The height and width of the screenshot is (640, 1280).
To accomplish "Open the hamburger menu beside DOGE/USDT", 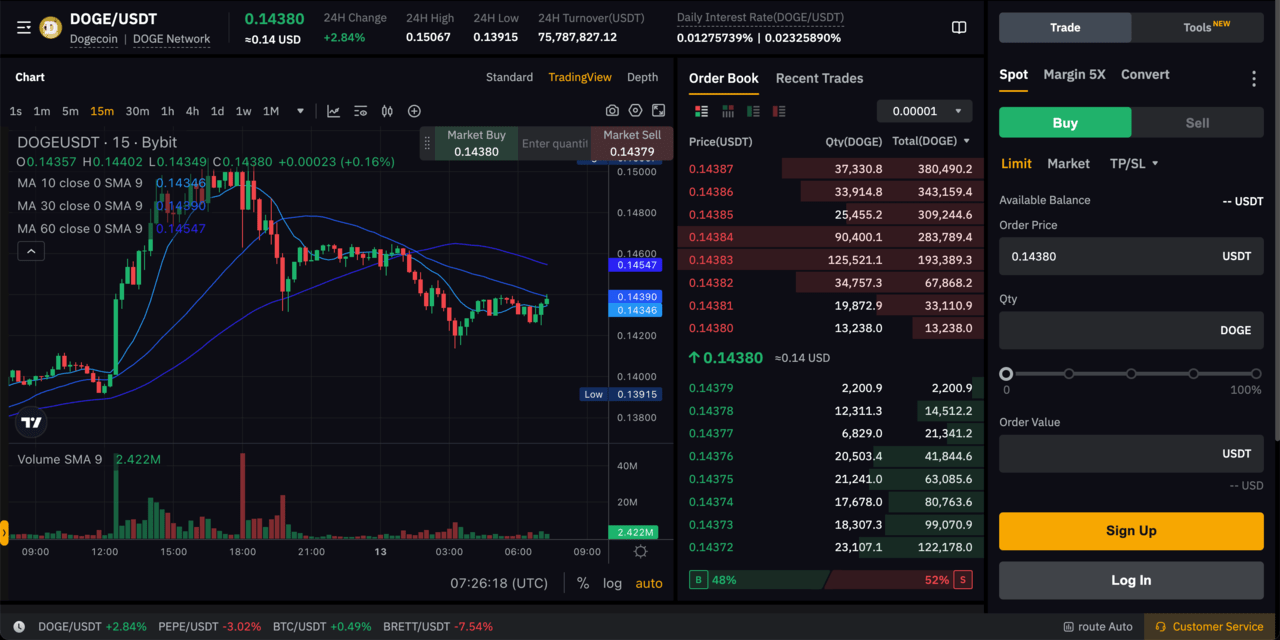I will pos(23,28).
